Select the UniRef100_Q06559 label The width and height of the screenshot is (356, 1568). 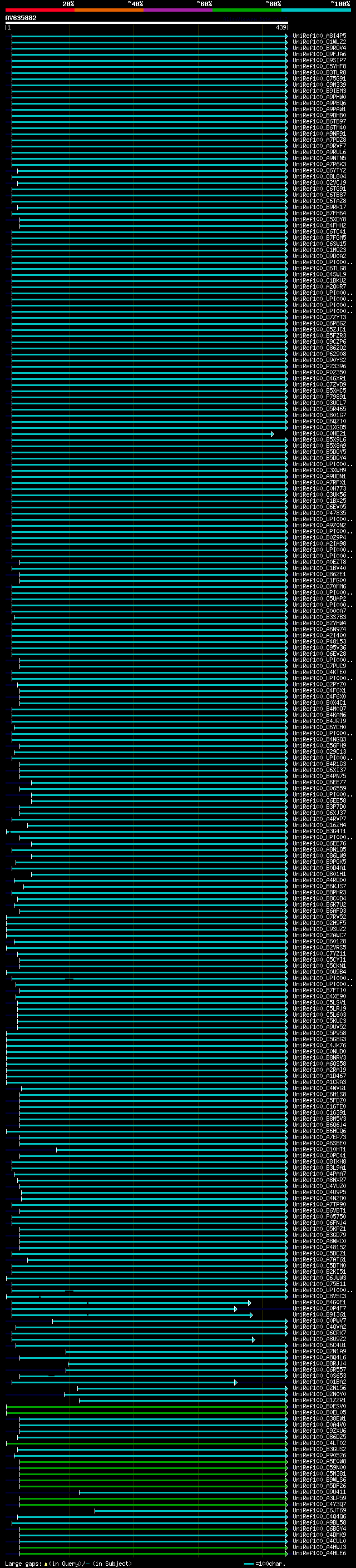(319, 788)
